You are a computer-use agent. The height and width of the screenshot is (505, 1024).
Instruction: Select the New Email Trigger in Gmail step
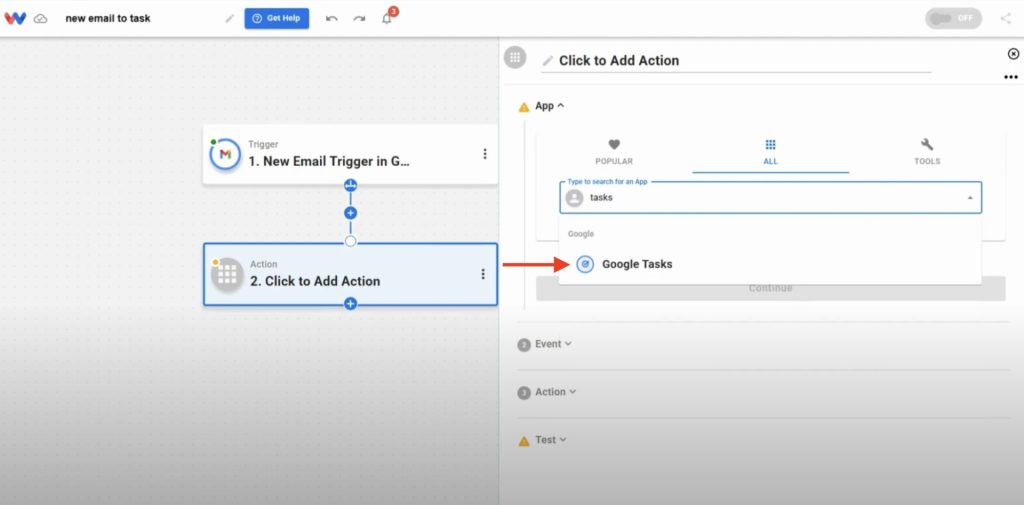click(350, 154)
